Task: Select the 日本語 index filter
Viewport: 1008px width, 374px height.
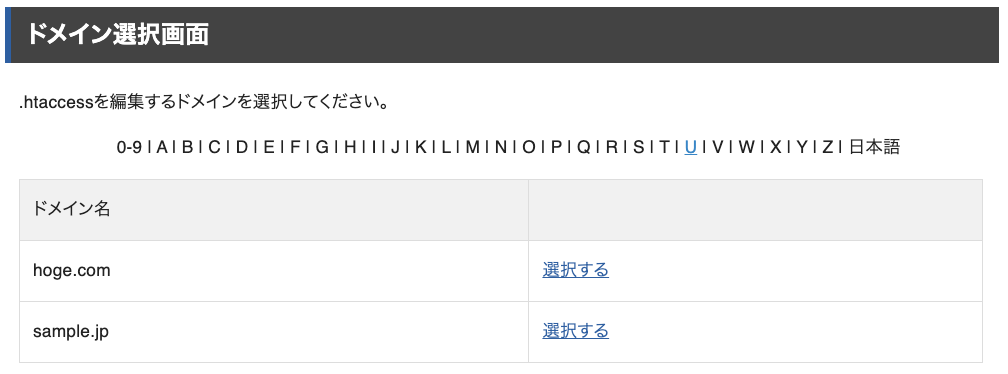Action: pyautogui.click(x=874, y=147)
